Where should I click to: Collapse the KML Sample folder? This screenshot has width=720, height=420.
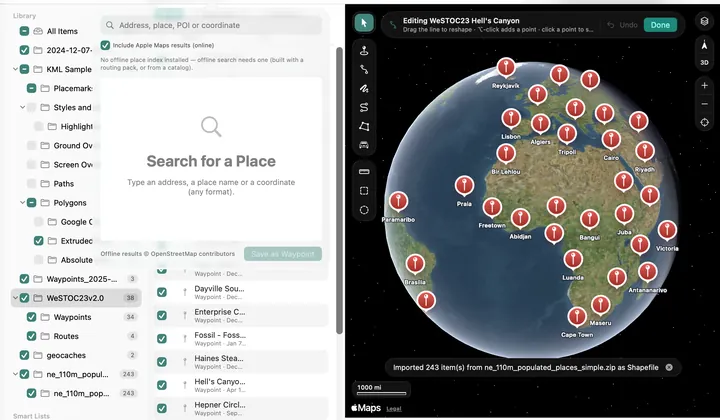click(15, 69)
